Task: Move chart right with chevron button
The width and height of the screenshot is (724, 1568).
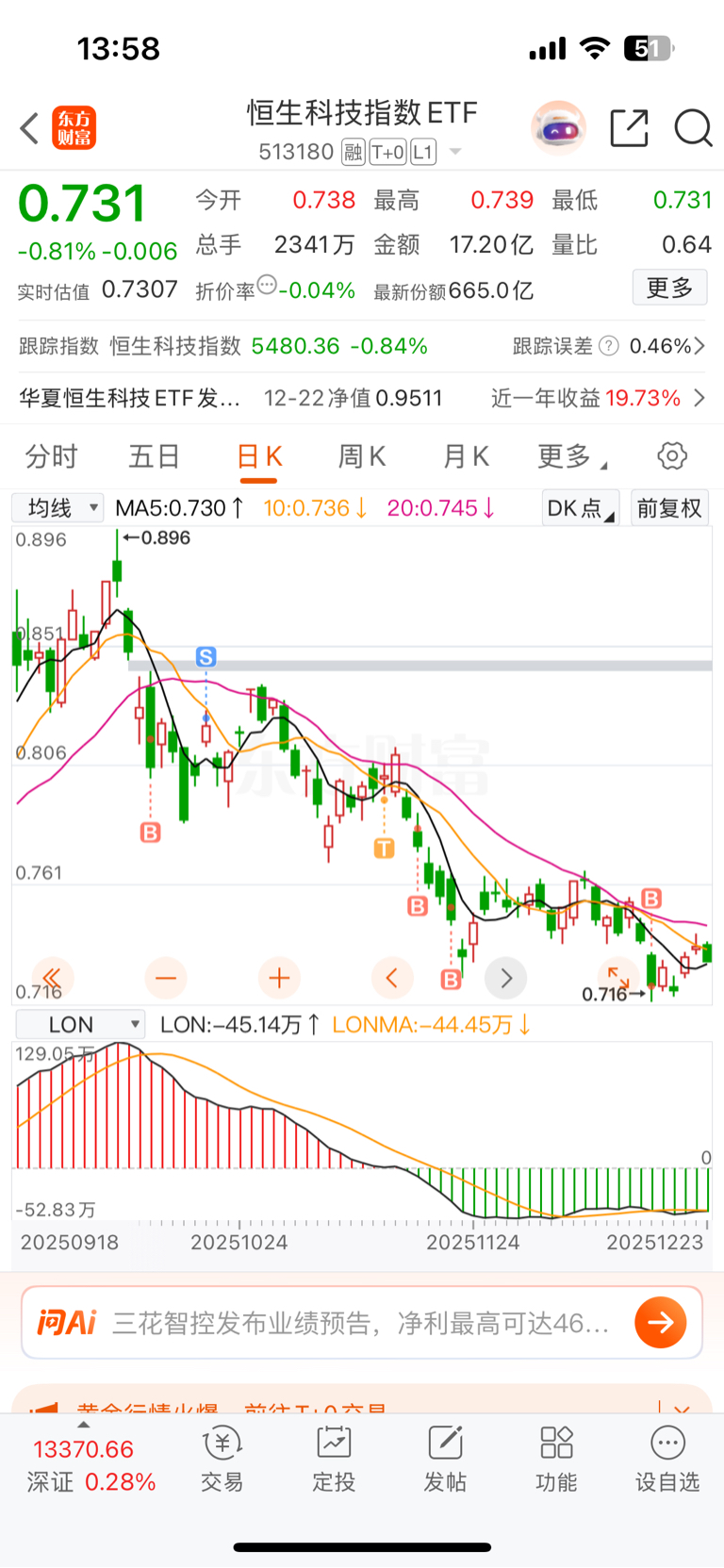Action: tap(505, 978)
